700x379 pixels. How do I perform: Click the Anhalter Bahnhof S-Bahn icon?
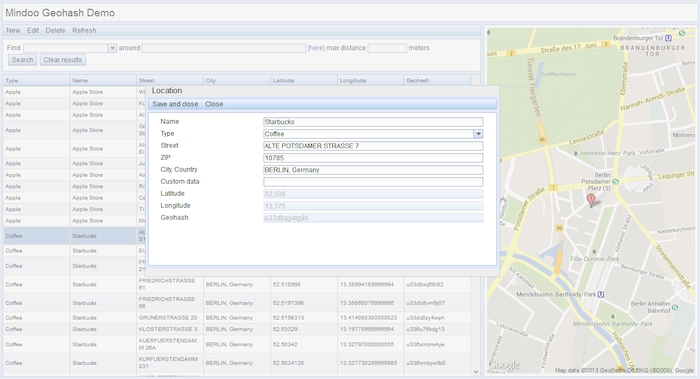pos(675,307)
